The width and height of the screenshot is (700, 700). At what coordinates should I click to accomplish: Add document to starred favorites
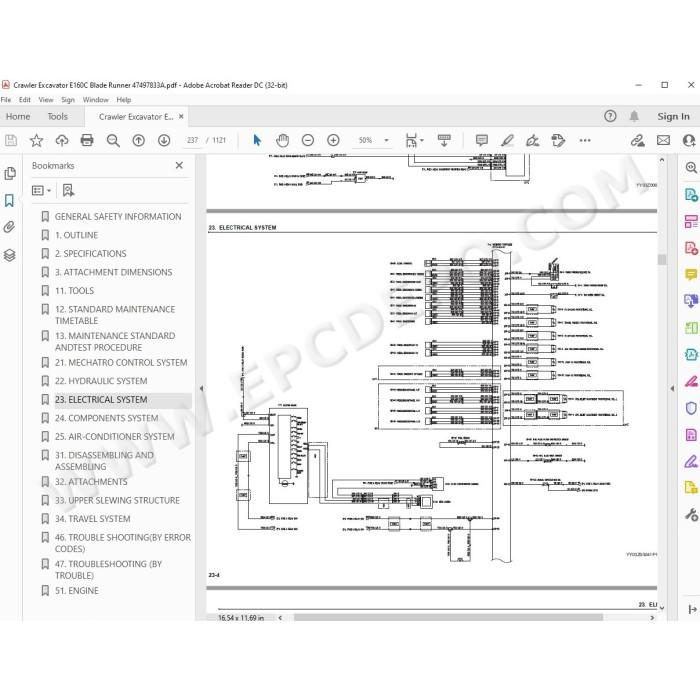tap(36, 141)
